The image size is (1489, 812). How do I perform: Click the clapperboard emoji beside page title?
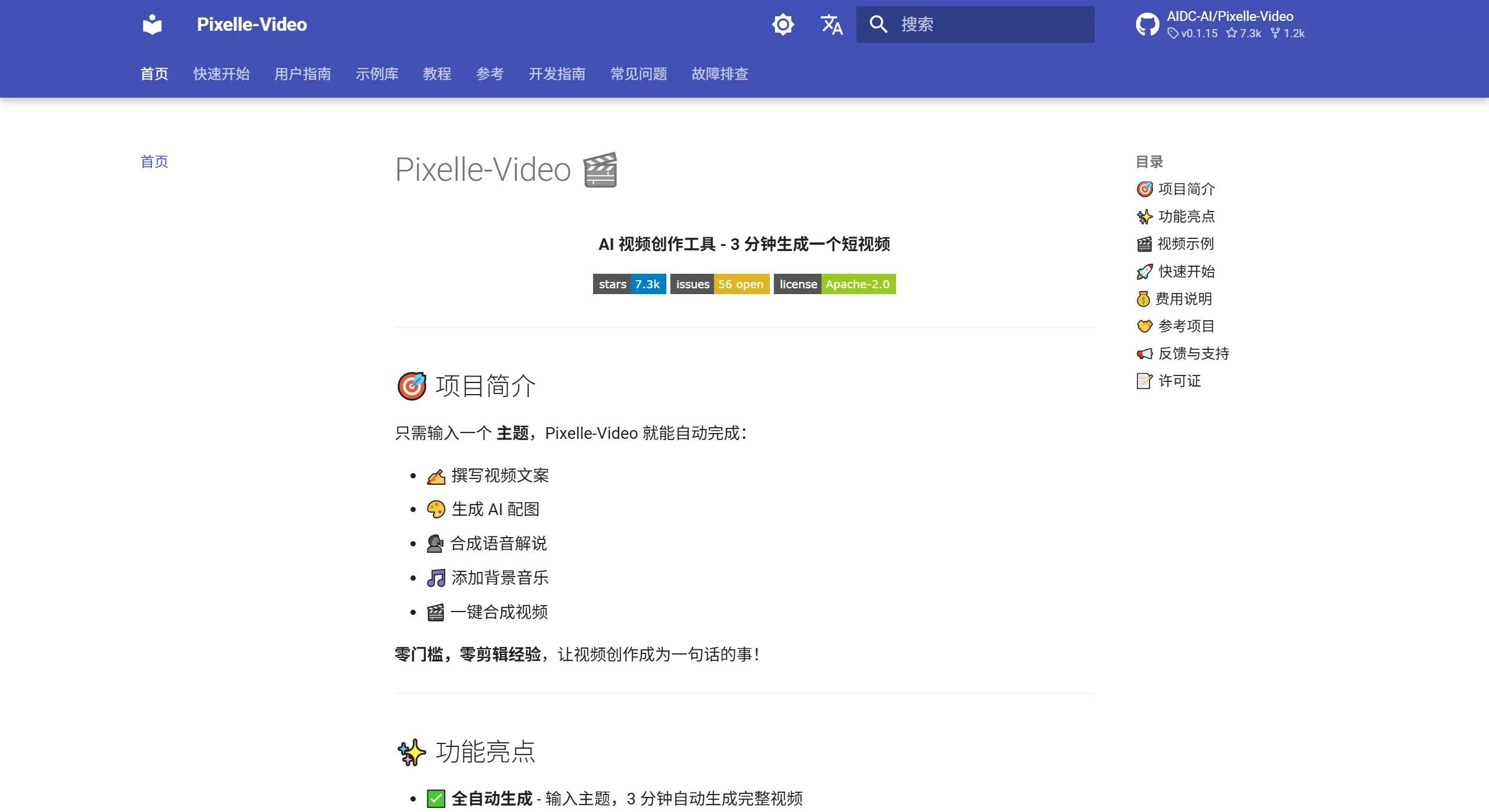[x=600, y=170]
